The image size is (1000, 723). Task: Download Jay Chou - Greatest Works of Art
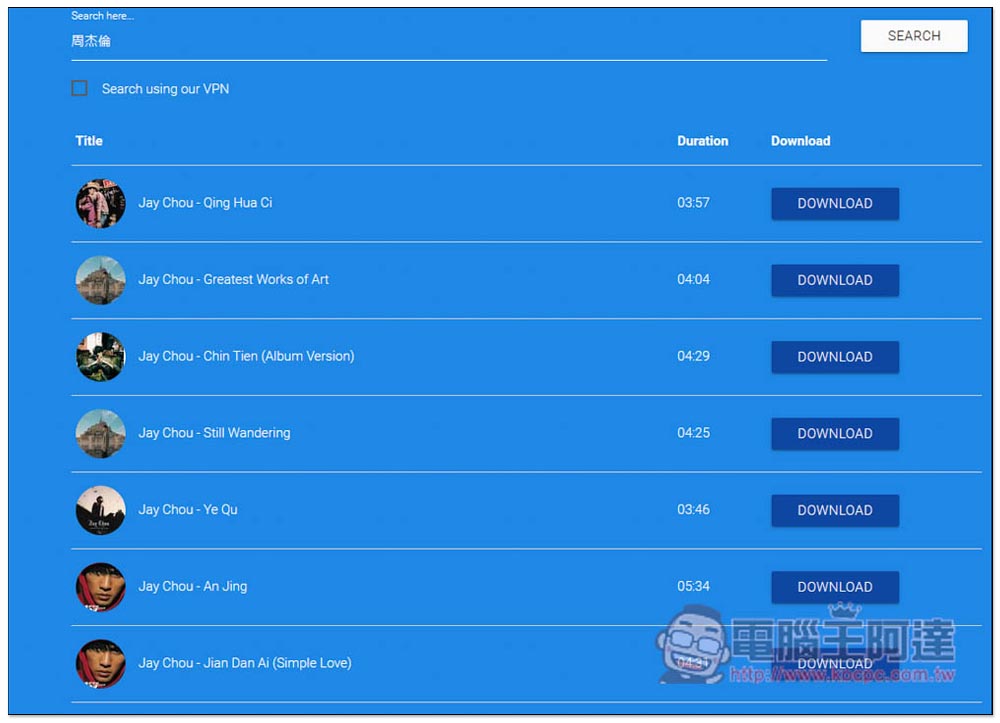pos(834,280)
